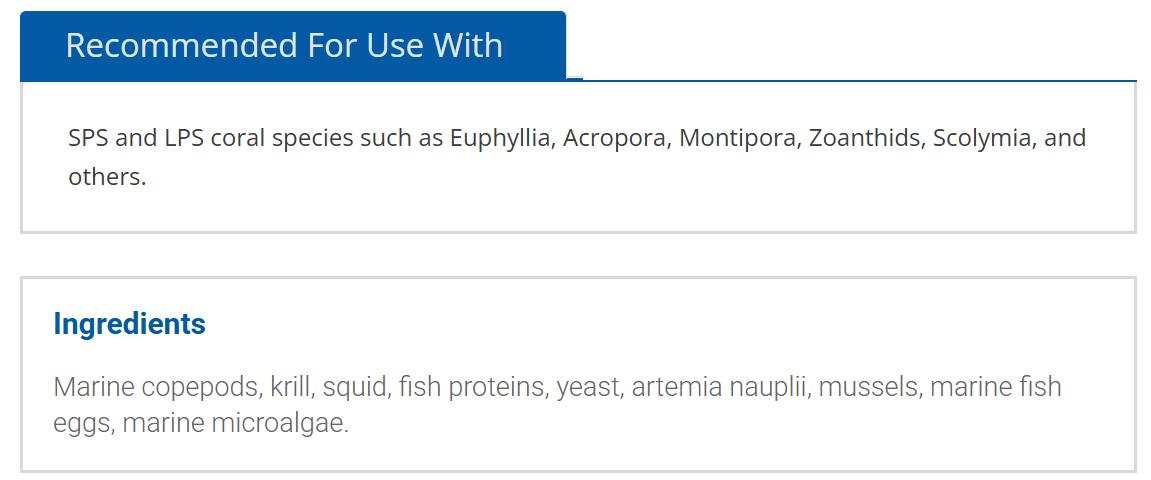Click the word Acropora
The image size is (1151, 480).
[x=615, y=138]
